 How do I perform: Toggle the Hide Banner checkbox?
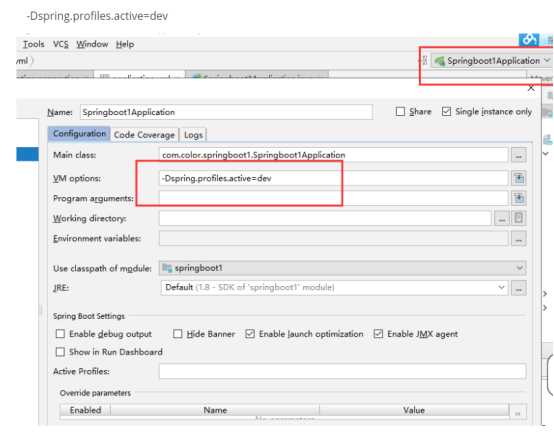pyautogui.click(x=178, y=334)
